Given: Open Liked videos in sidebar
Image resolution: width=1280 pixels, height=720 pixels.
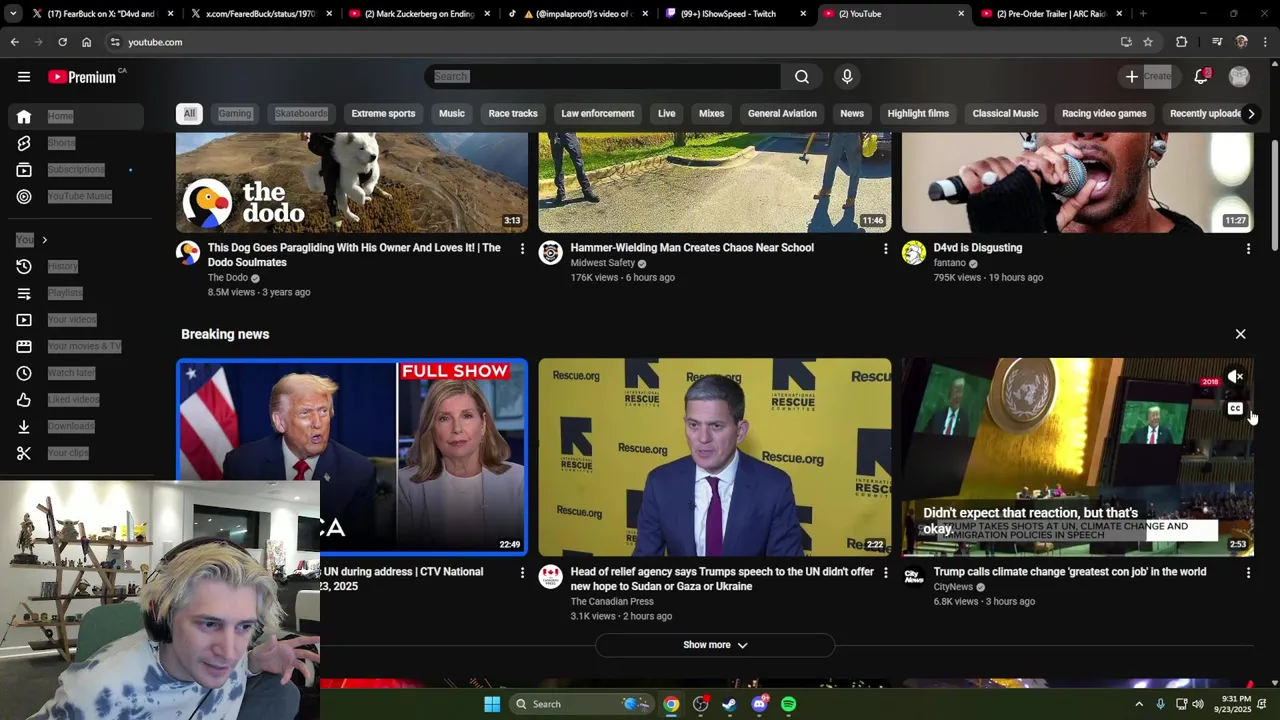Looking at the screenshot, I should tap(78, 400).
